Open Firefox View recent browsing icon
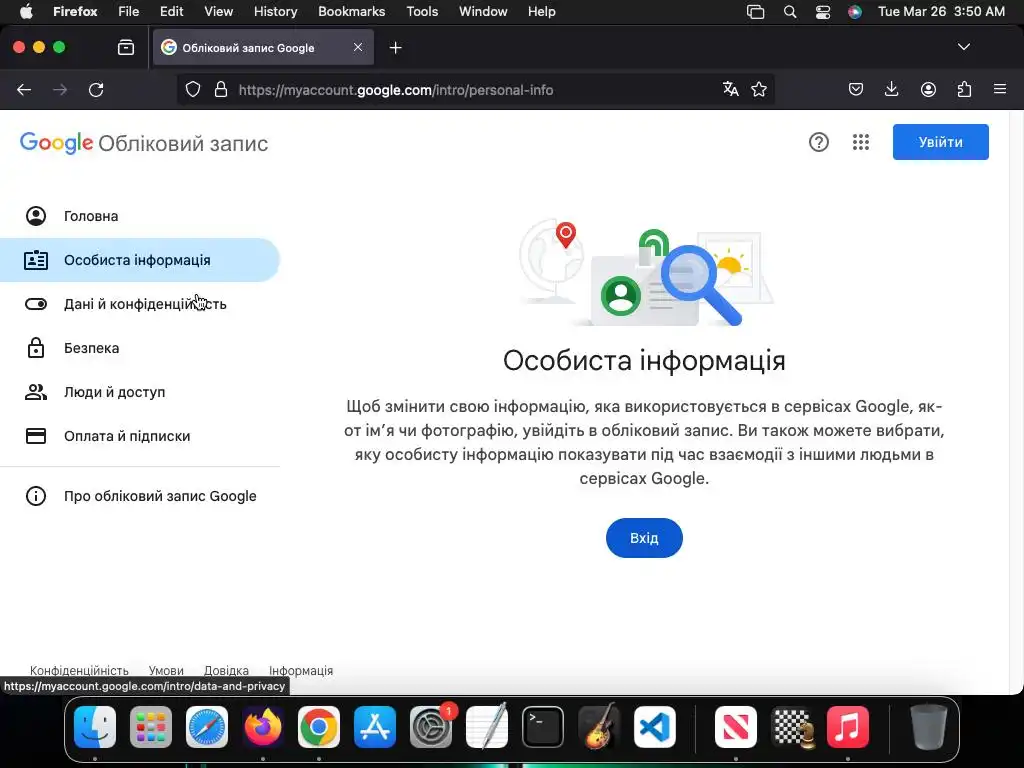The height and width of the screenshot is (768, 1024). 126,47
